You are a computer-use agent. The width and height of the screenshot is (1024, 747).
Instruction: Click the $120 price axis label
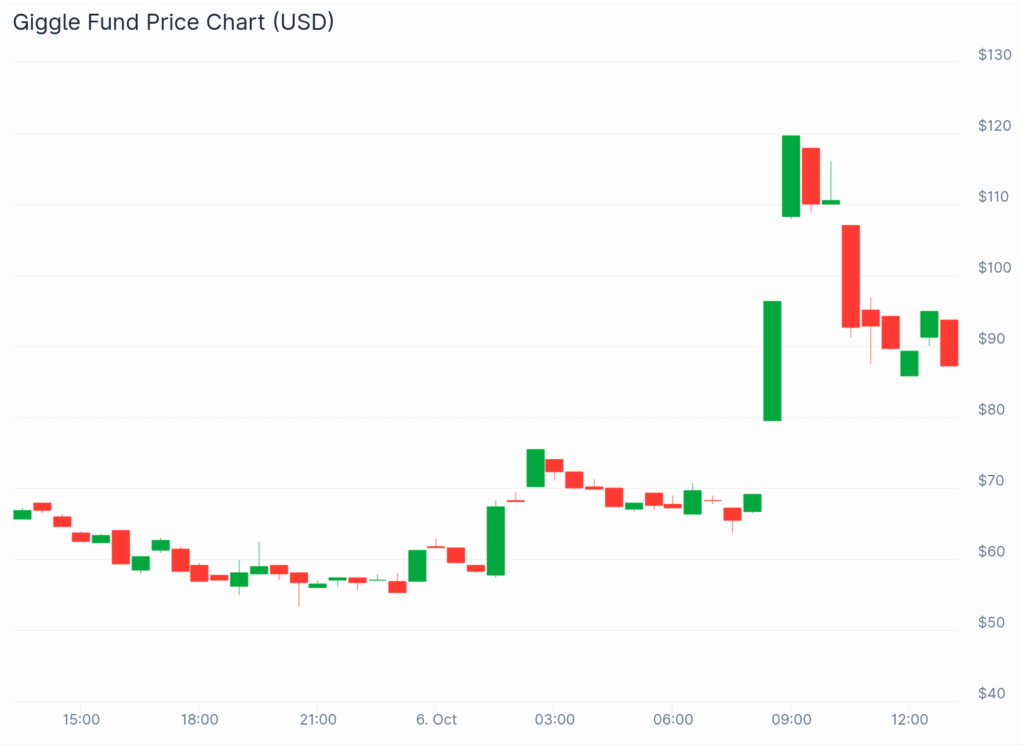994,126
